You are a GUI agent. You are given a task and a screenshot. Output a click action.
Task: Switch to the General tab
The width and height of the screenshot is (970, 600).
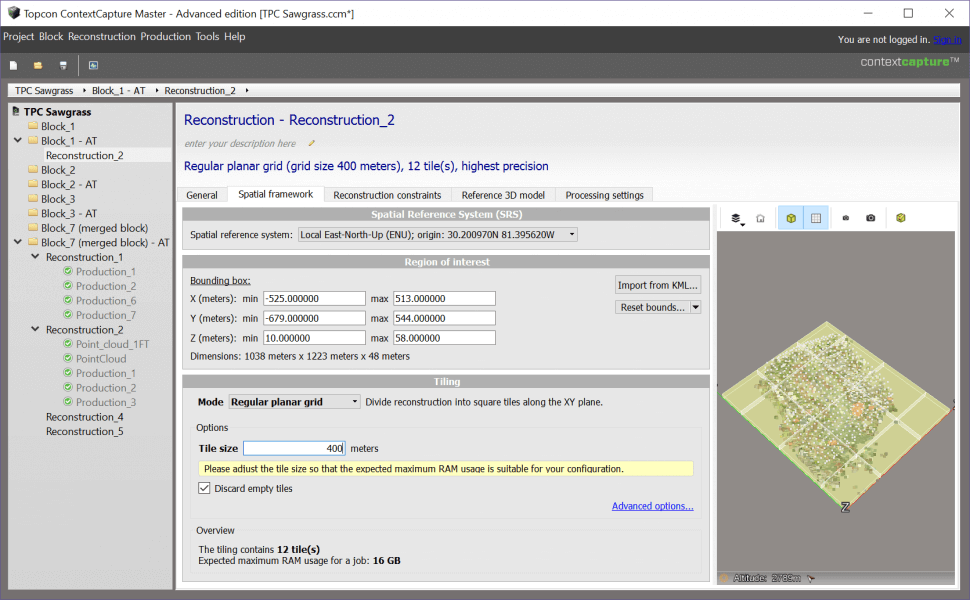pyautogui.click(x=202, y=195)
